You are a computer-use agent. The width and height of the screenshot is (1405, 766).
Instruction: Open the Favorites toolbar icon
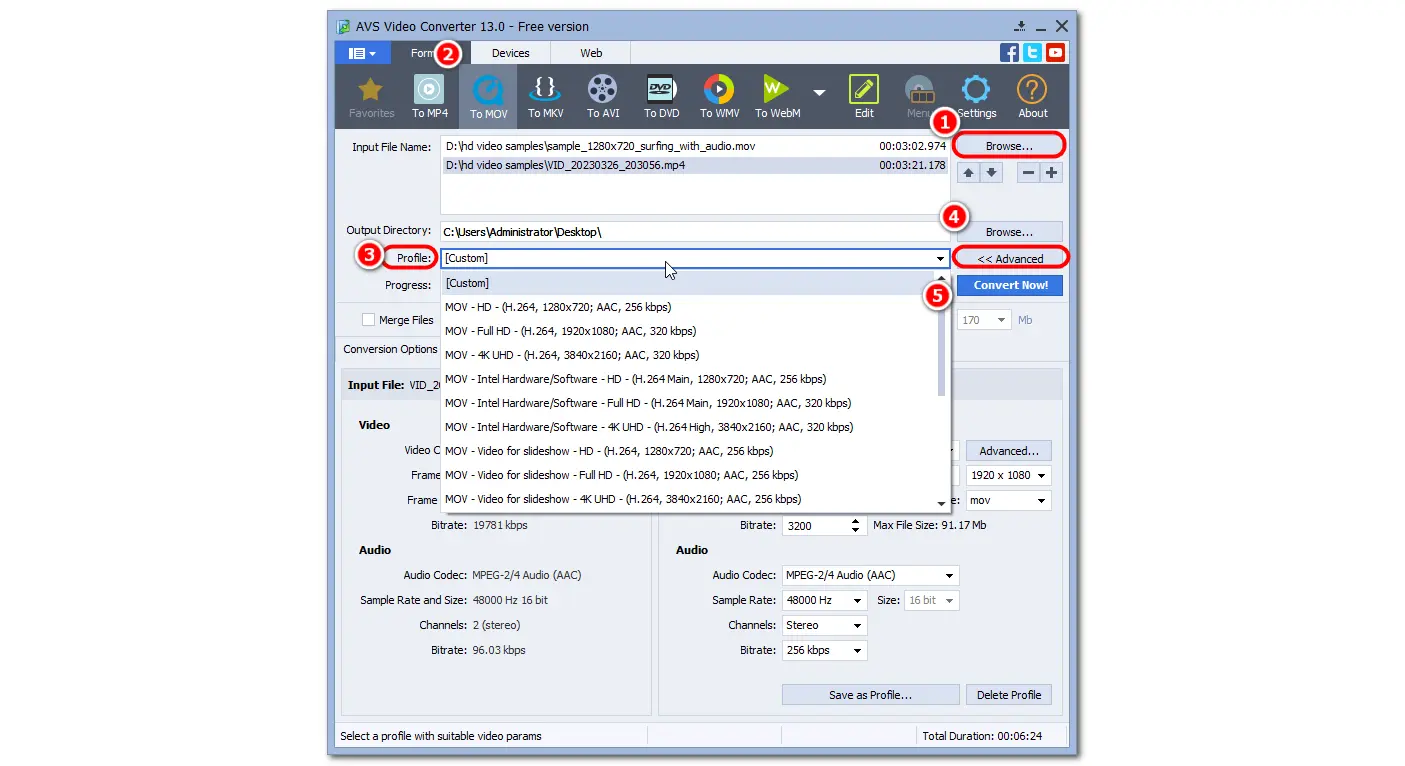371,97
